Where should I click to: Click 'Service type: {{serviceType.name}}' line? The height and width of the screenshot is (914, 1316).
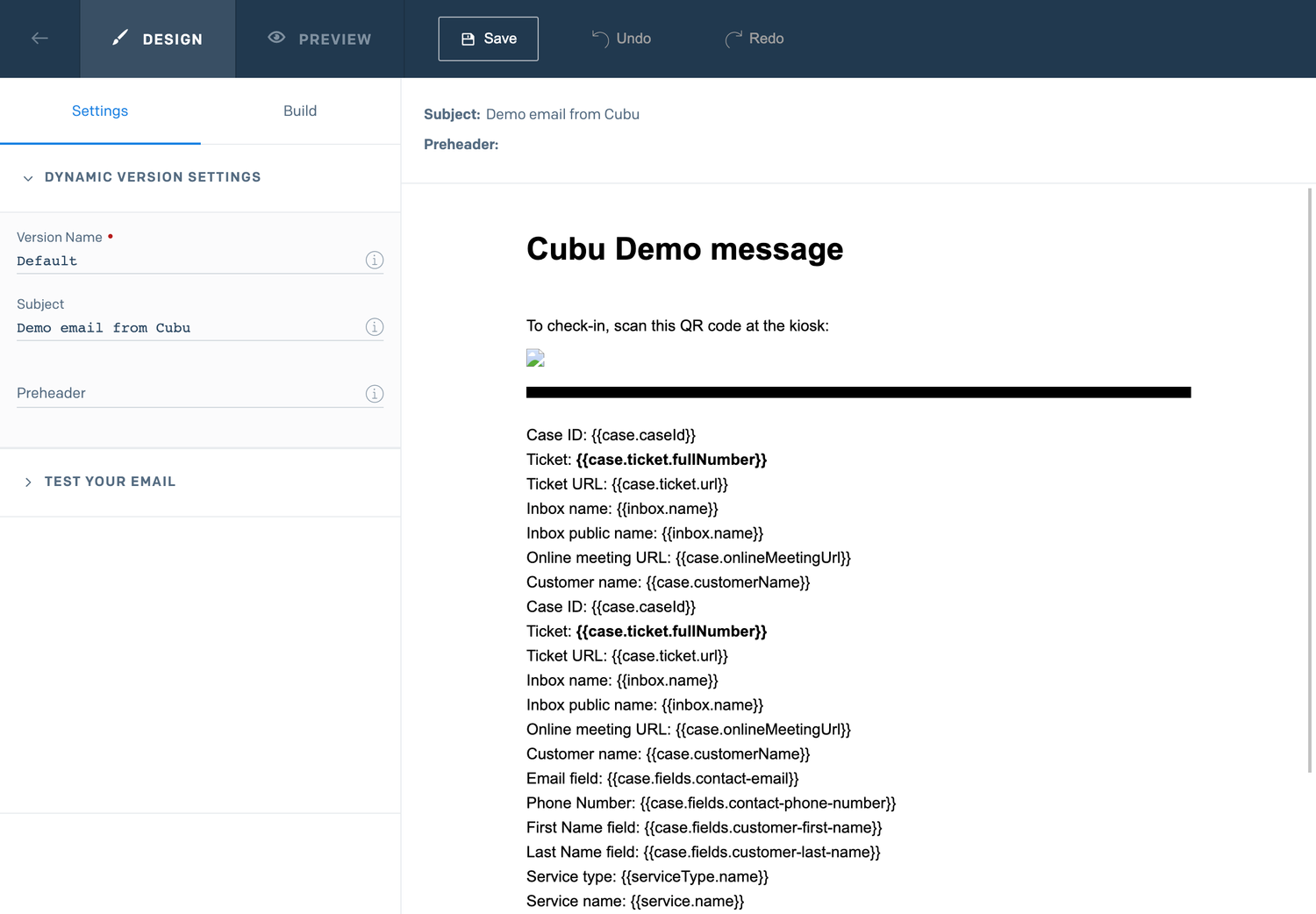(647, 876)
